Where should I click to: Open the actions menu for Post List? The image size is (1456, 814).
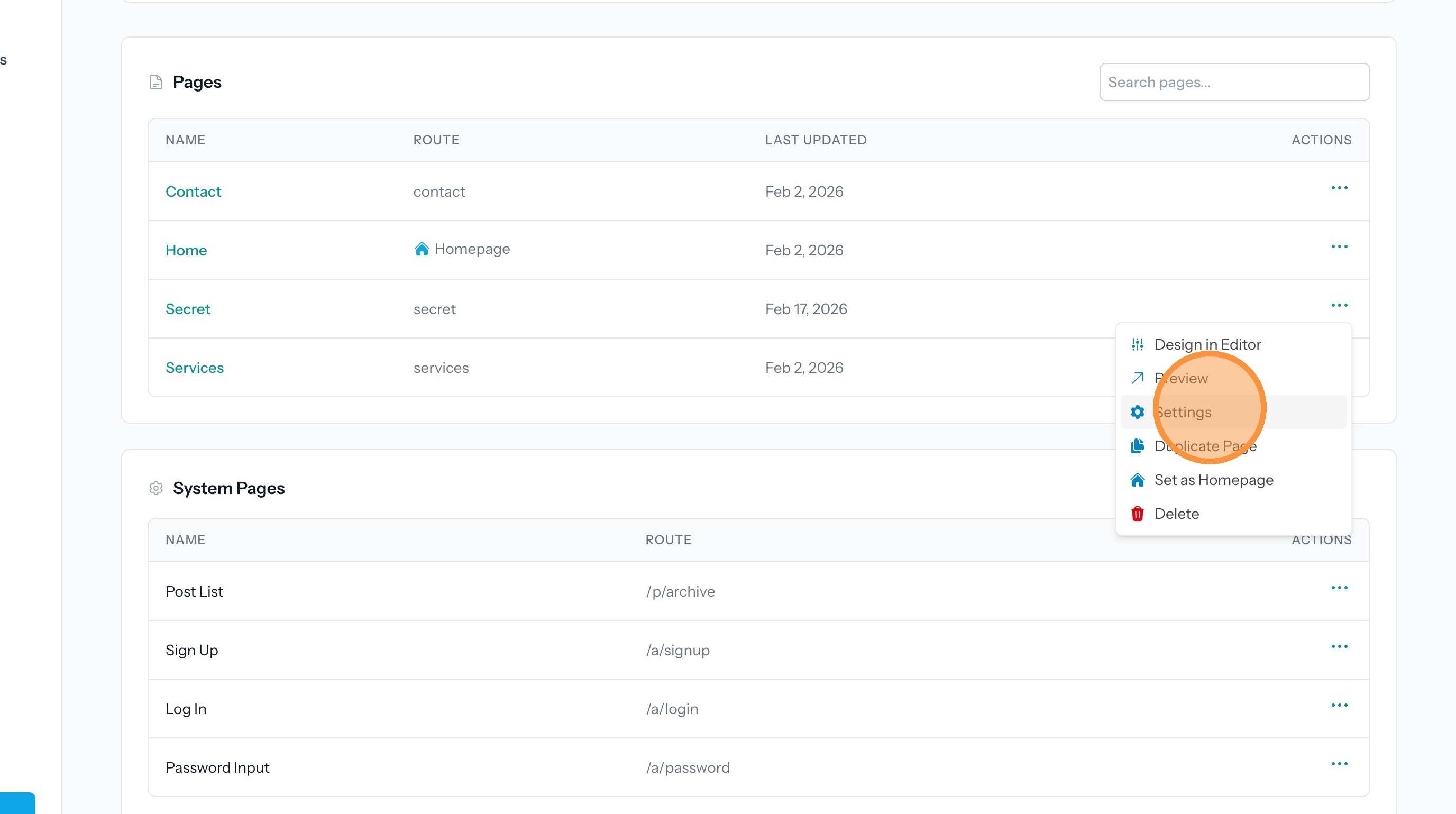click(1339, 588)
